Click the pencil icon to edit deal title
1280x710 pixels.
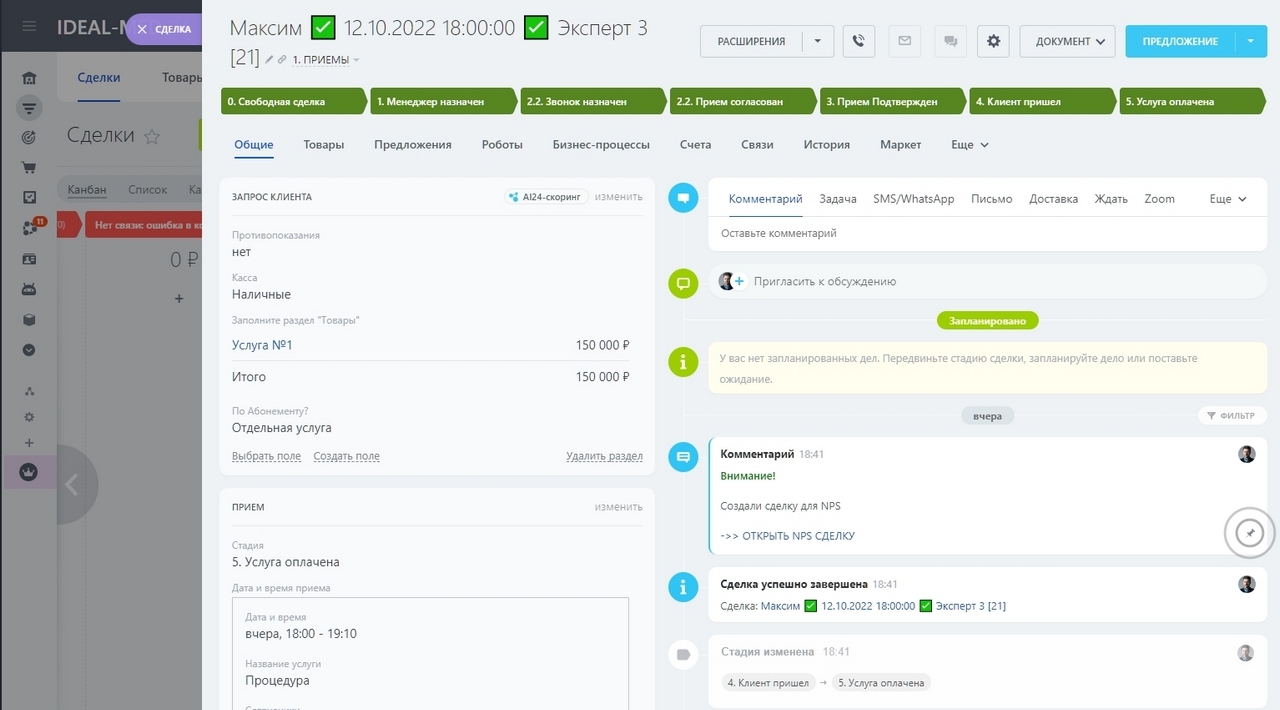[269, 60]
